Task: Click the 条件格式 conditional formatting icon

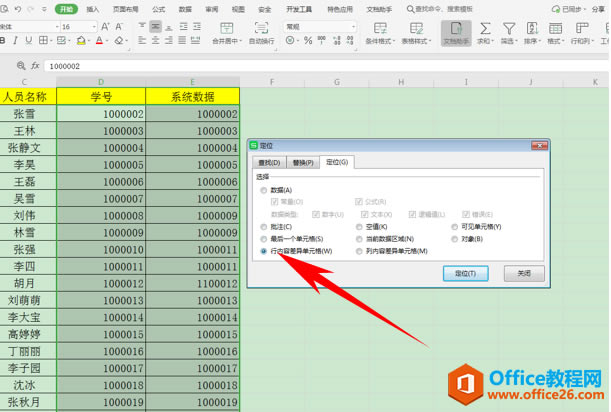Action: tap(381, 28)
